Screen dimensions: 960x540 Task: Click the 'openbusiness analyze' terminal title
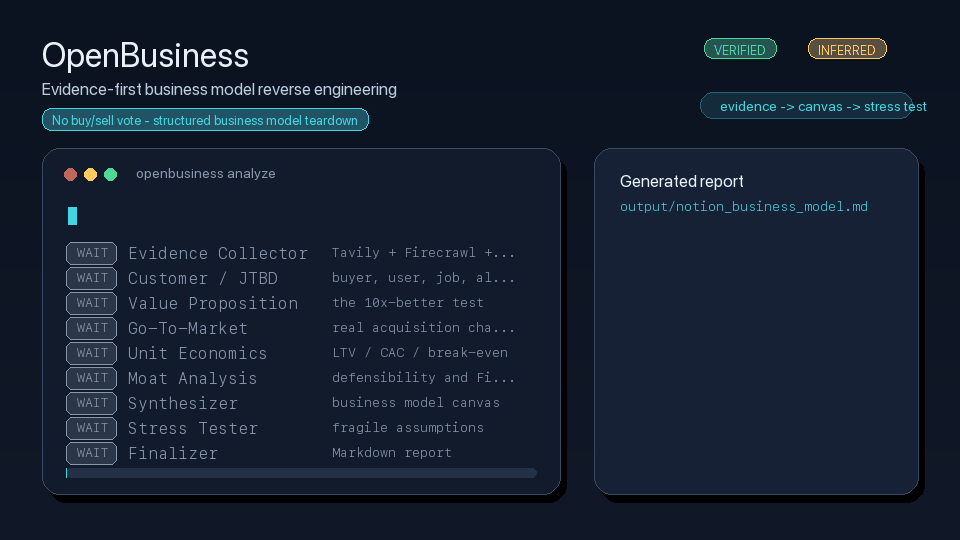(x=206, y=174)
